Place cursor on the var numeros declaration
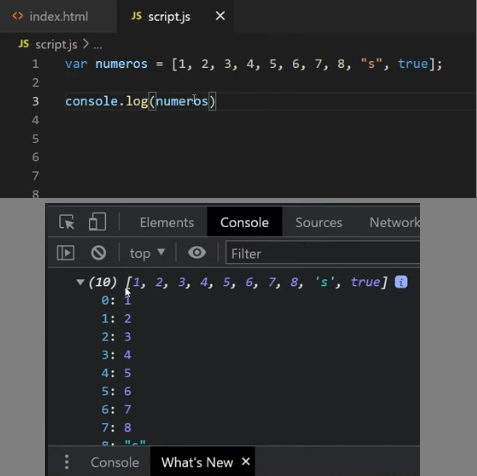 coord(253,64)
